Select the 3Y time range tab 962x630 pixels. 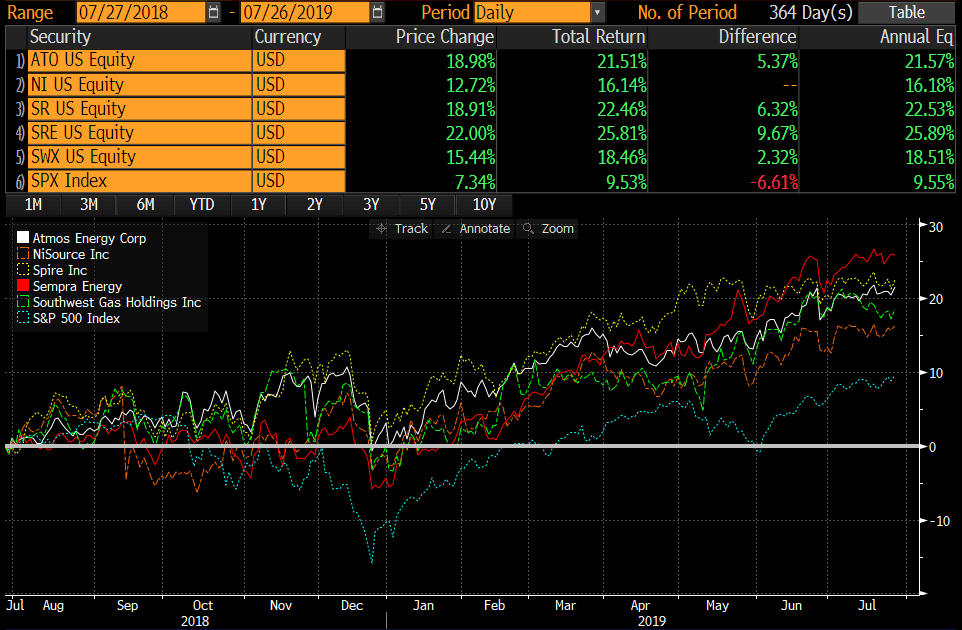click(x=371, y=204)
